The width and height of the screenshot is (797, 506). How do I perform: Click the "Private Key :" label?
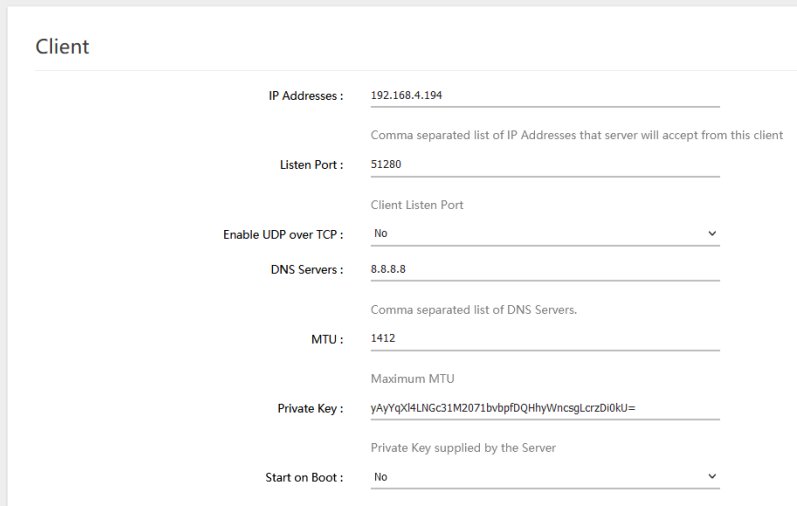(310, 408)
